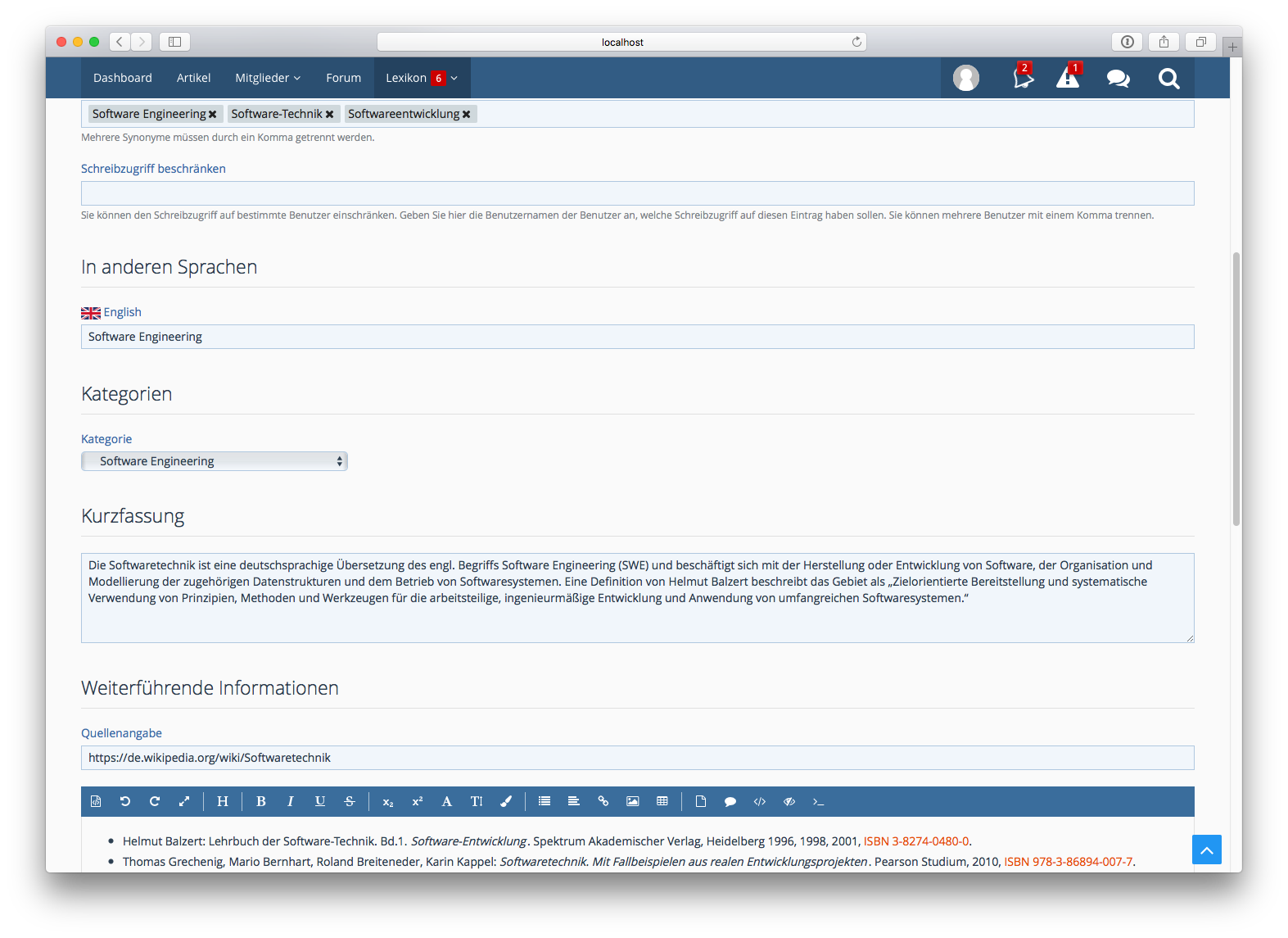Viewport: 1288px width, 938px height.
Task: Expand the editor to fullscreen
Action: [184, 801]
